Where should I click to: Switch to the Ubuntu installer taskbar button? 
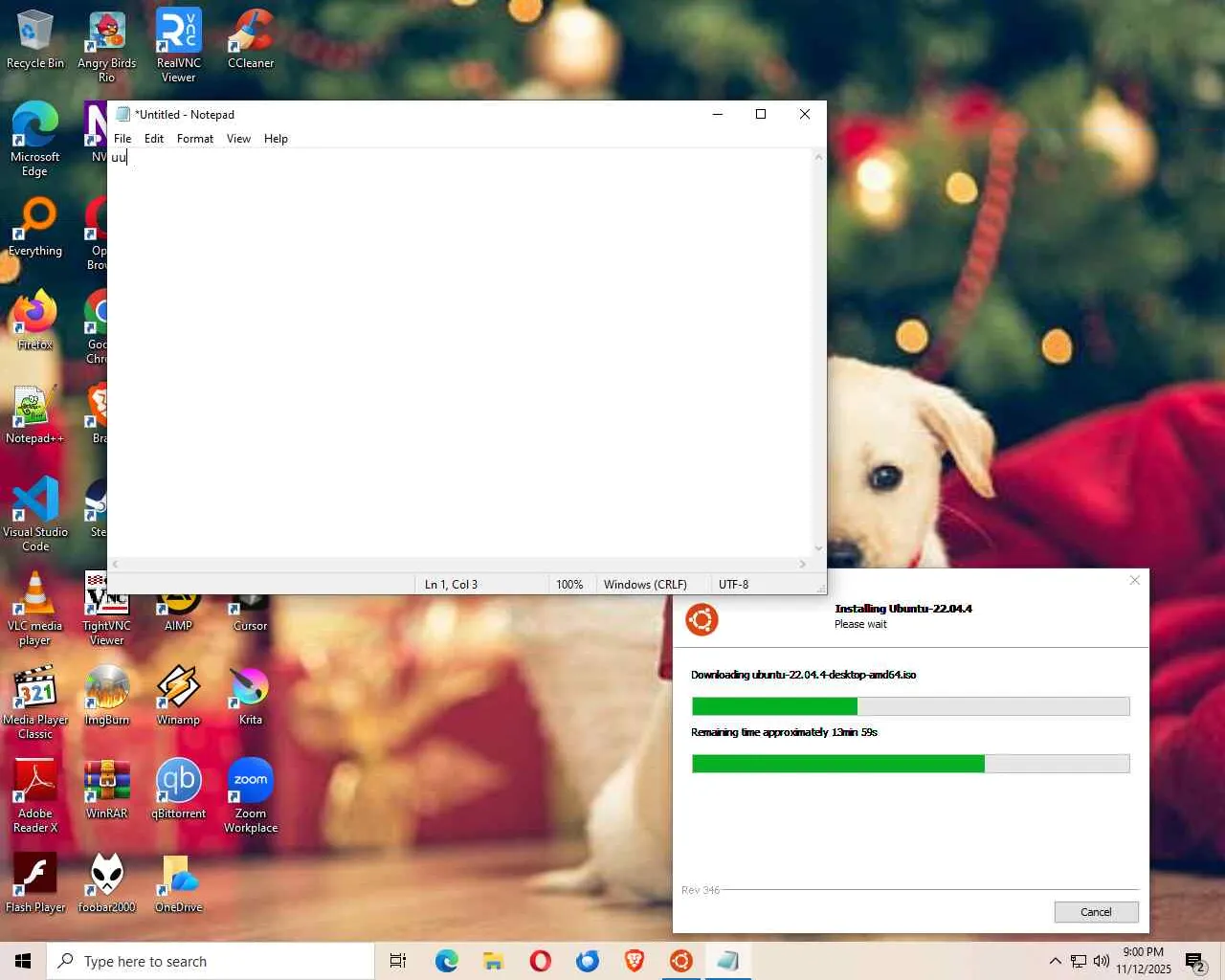click(x=681, y=961)
